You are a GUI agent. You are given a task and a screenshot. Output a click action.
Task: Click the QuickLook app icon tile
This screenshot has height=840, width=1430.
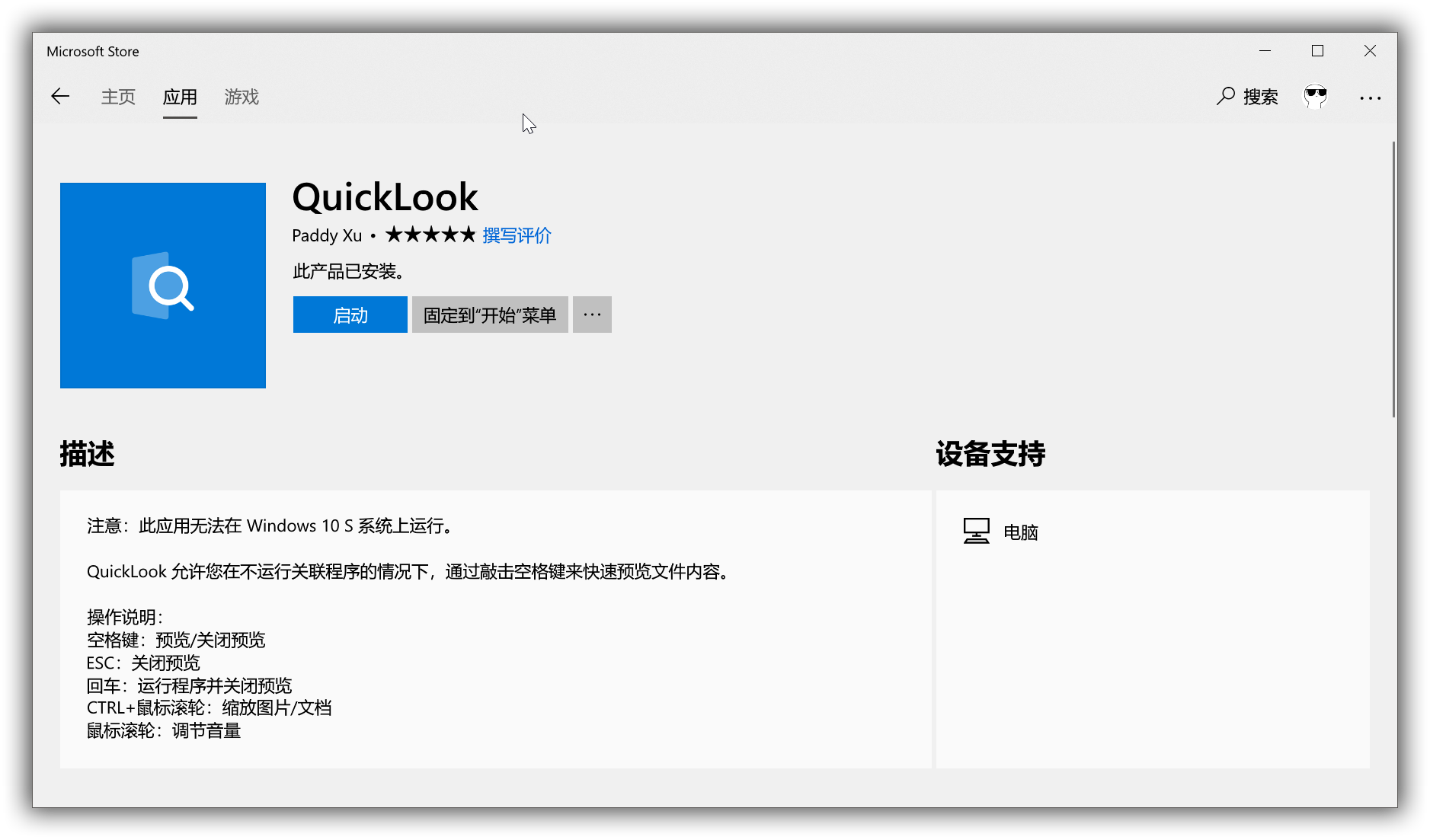[163, 286]
